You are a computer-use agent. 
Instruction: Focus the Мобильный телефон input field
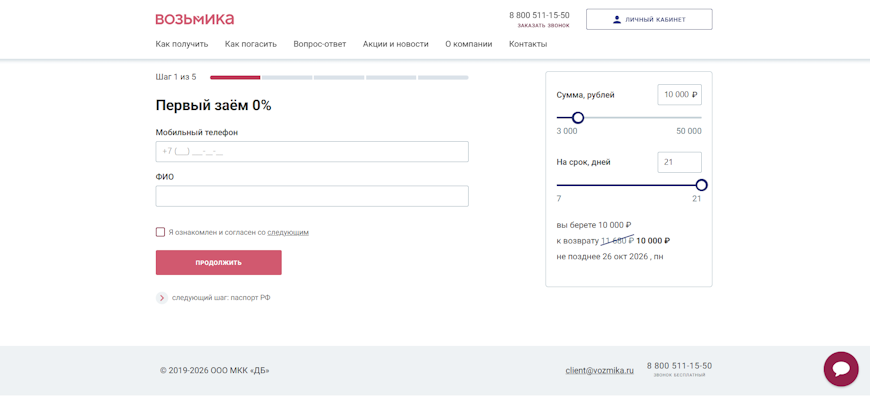312,151
